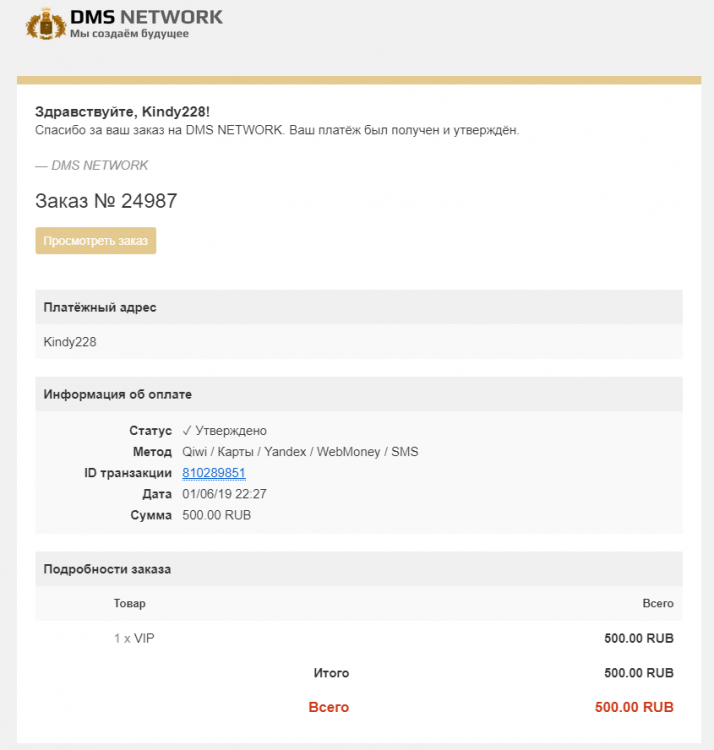Click the Товар column header
Image resolution: width=714 pixels, height=750 pixels.
(x=129, y=603)
